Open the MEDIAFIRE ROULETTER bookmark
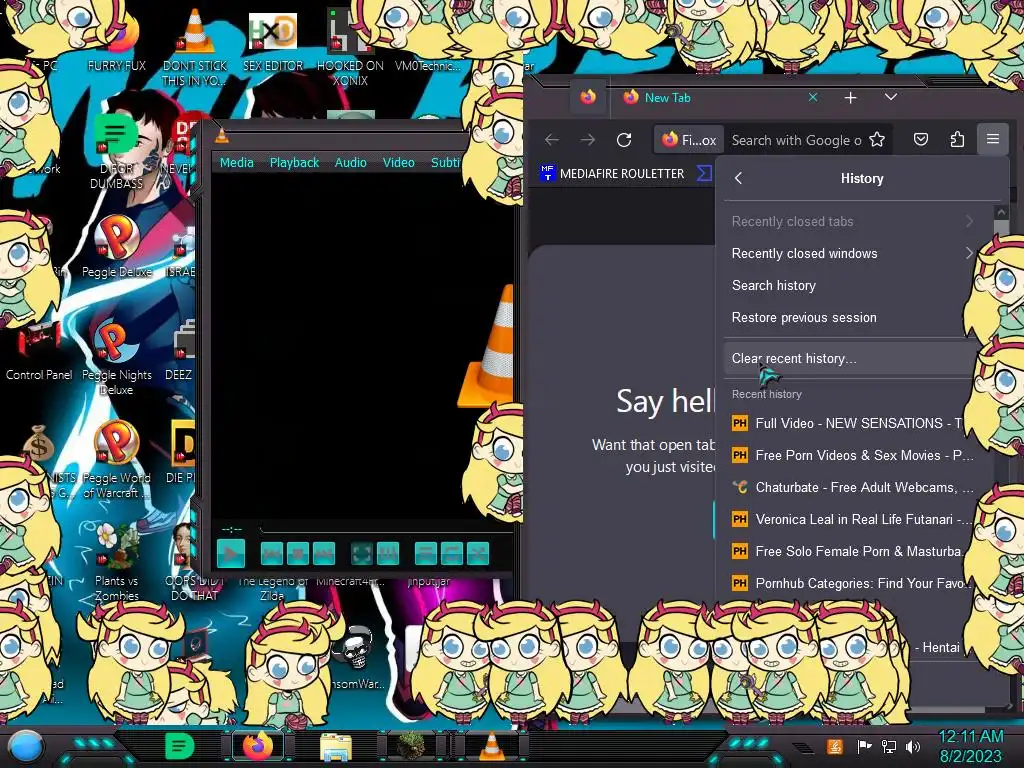The image size is (1024, 768). pos(612,174)
